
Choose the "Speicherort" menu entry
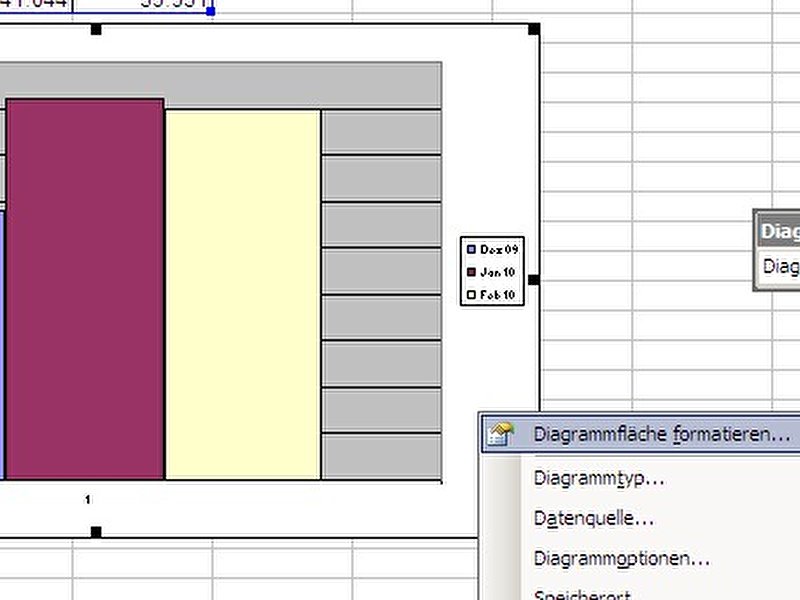click(582, 594)
